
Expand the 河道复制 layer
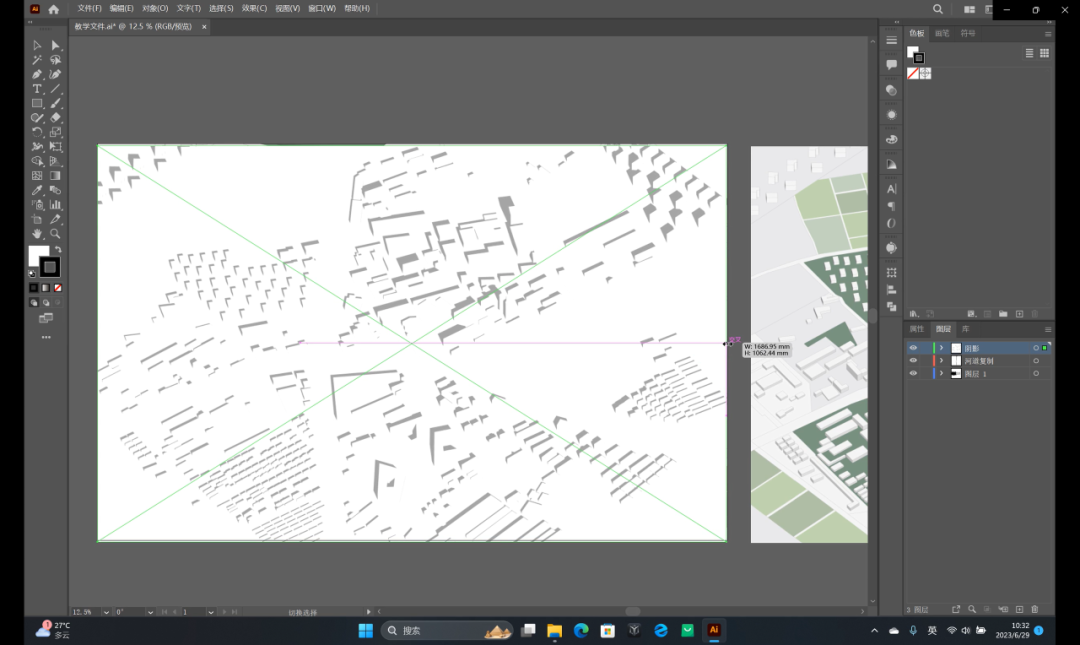[942, 360]
